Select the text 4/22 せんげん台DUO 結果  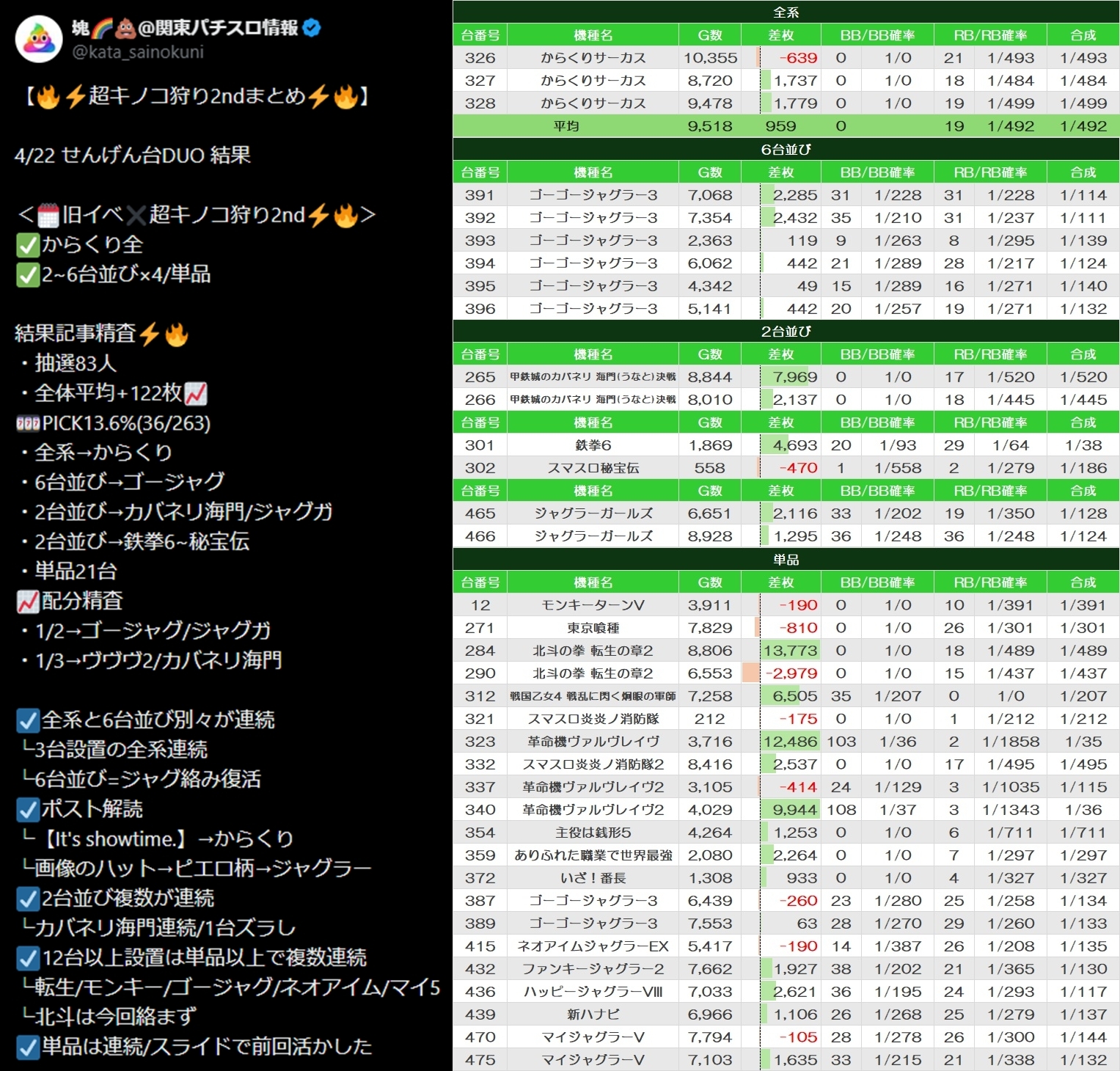point(133,156)
